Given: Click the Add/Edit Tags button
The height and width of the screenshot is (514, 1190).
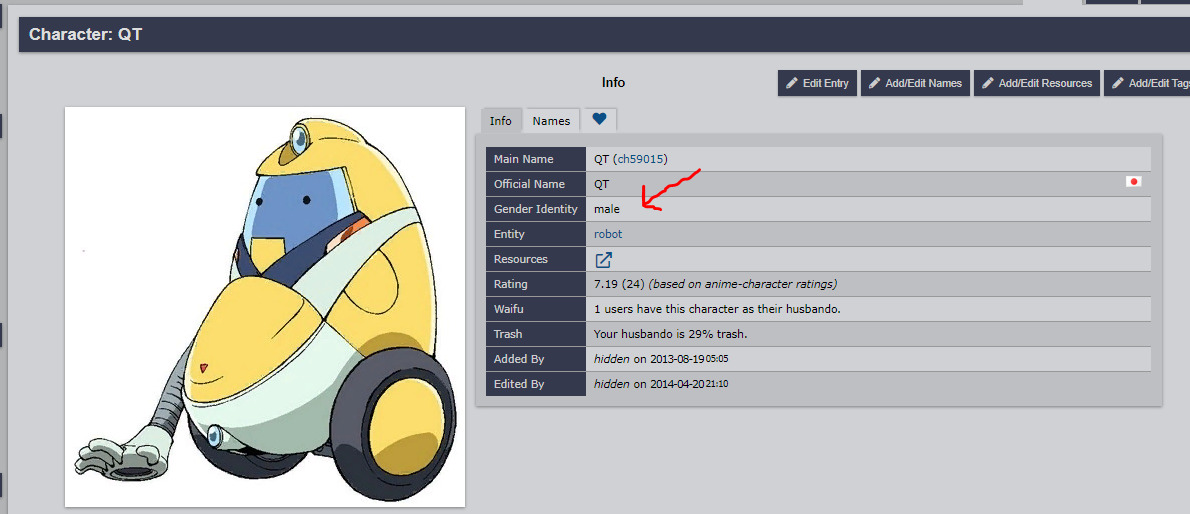Looking at the screenshot, I should point(1150,83).
